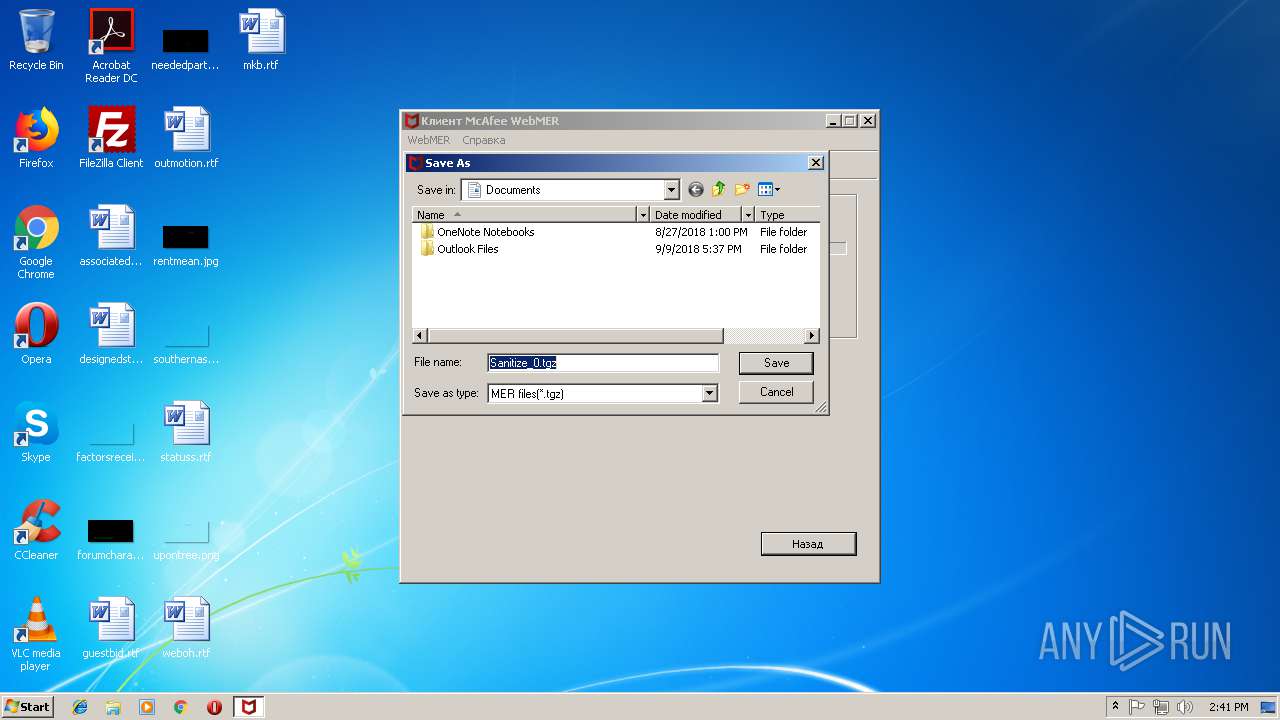Image resolution: width=1280 pixels, height=720 pixels.
Task: Select the mkb.rtf desktop file
Action: 261,40
